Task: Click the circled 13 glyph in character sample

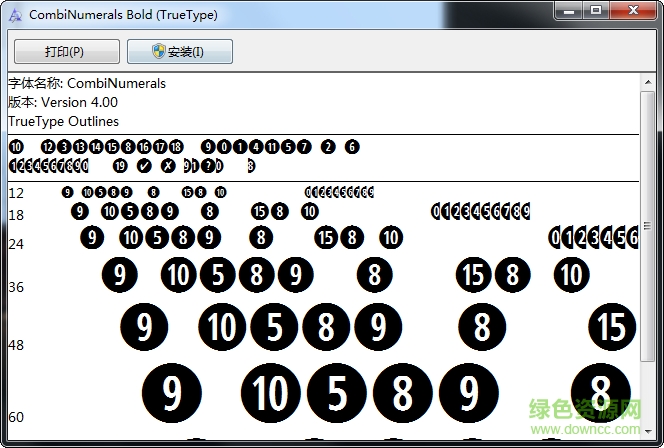Action: (80, 147)
